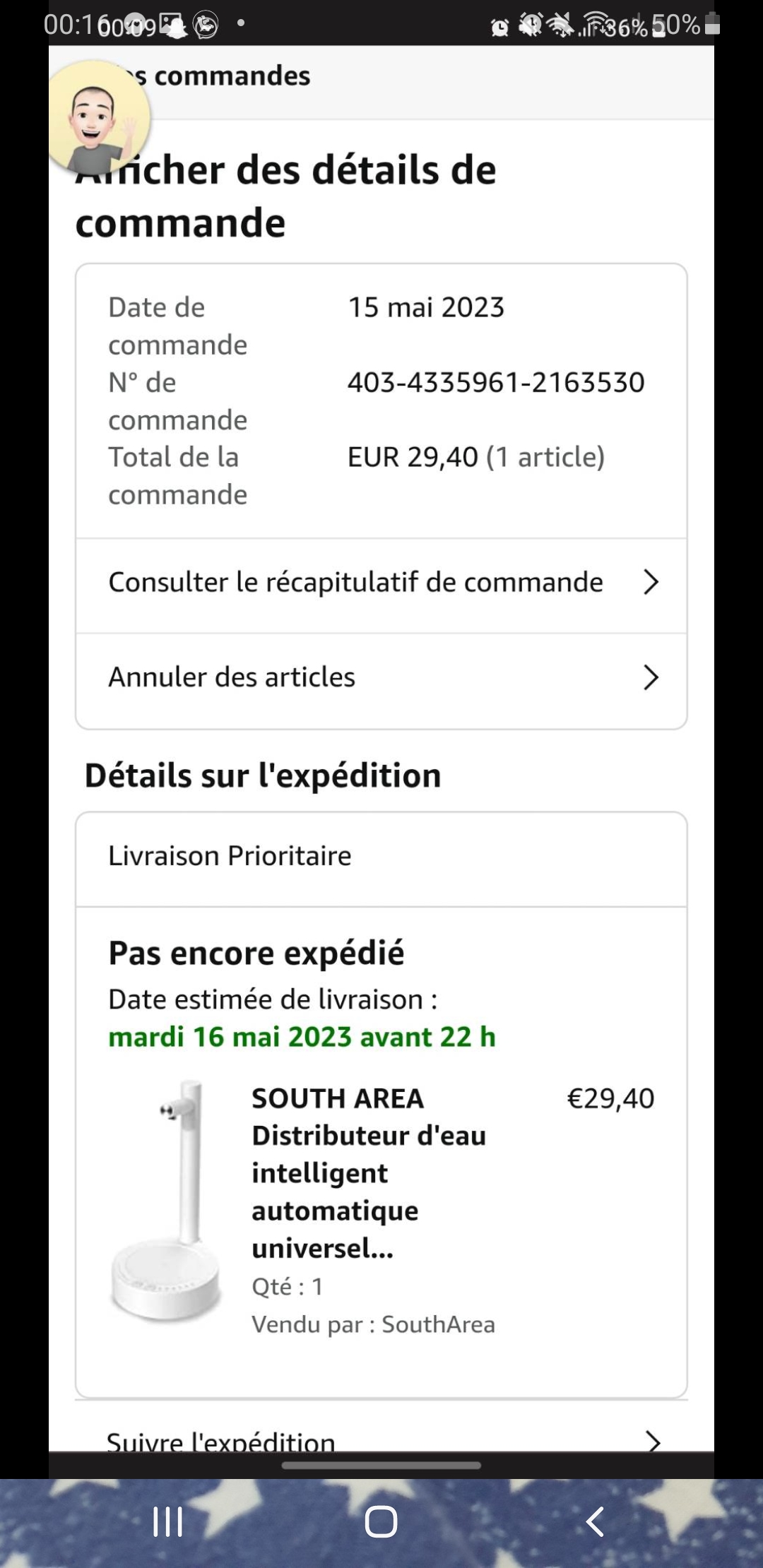
Task: Tap the alarm clock status icon
Action: pyautogui.click(x=499, y=27)
